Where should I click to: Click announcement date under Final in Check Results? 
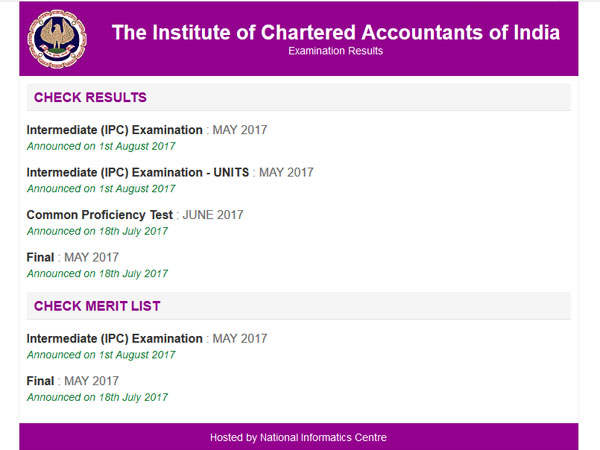97,273
